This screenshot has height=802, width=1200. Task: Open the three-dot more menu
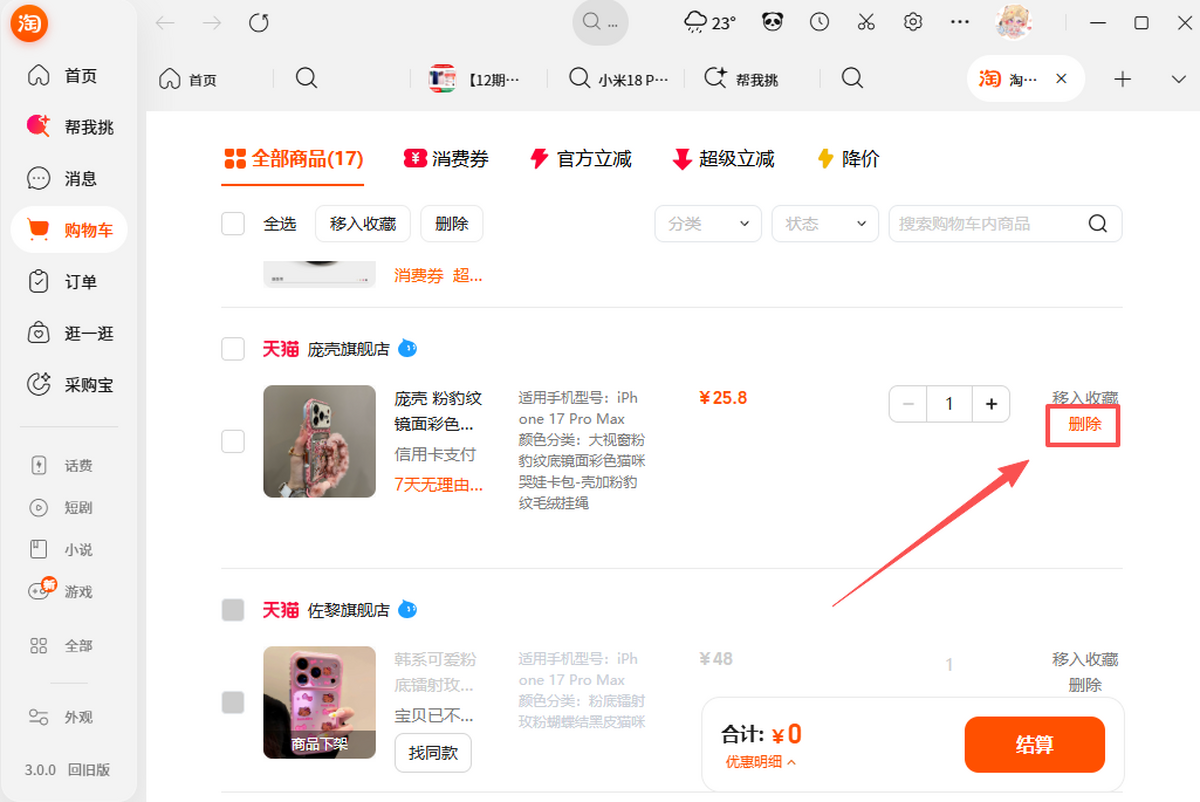coord(960,22)
